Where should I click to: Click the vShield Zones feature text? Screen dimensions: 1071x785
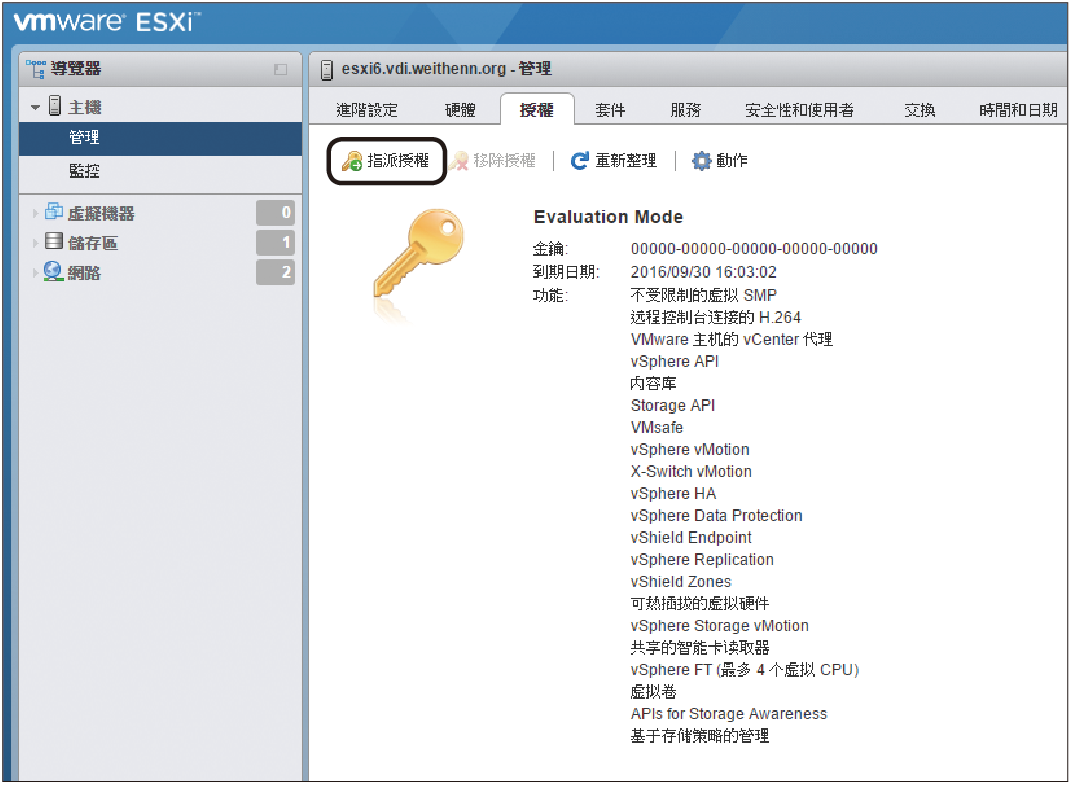point(681,581)
